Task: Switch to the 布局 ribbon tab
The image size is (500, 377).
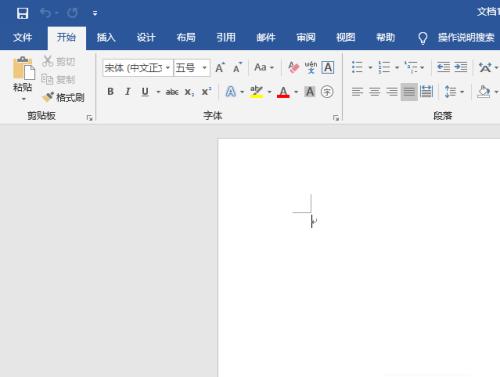Action: click(186, 37)
